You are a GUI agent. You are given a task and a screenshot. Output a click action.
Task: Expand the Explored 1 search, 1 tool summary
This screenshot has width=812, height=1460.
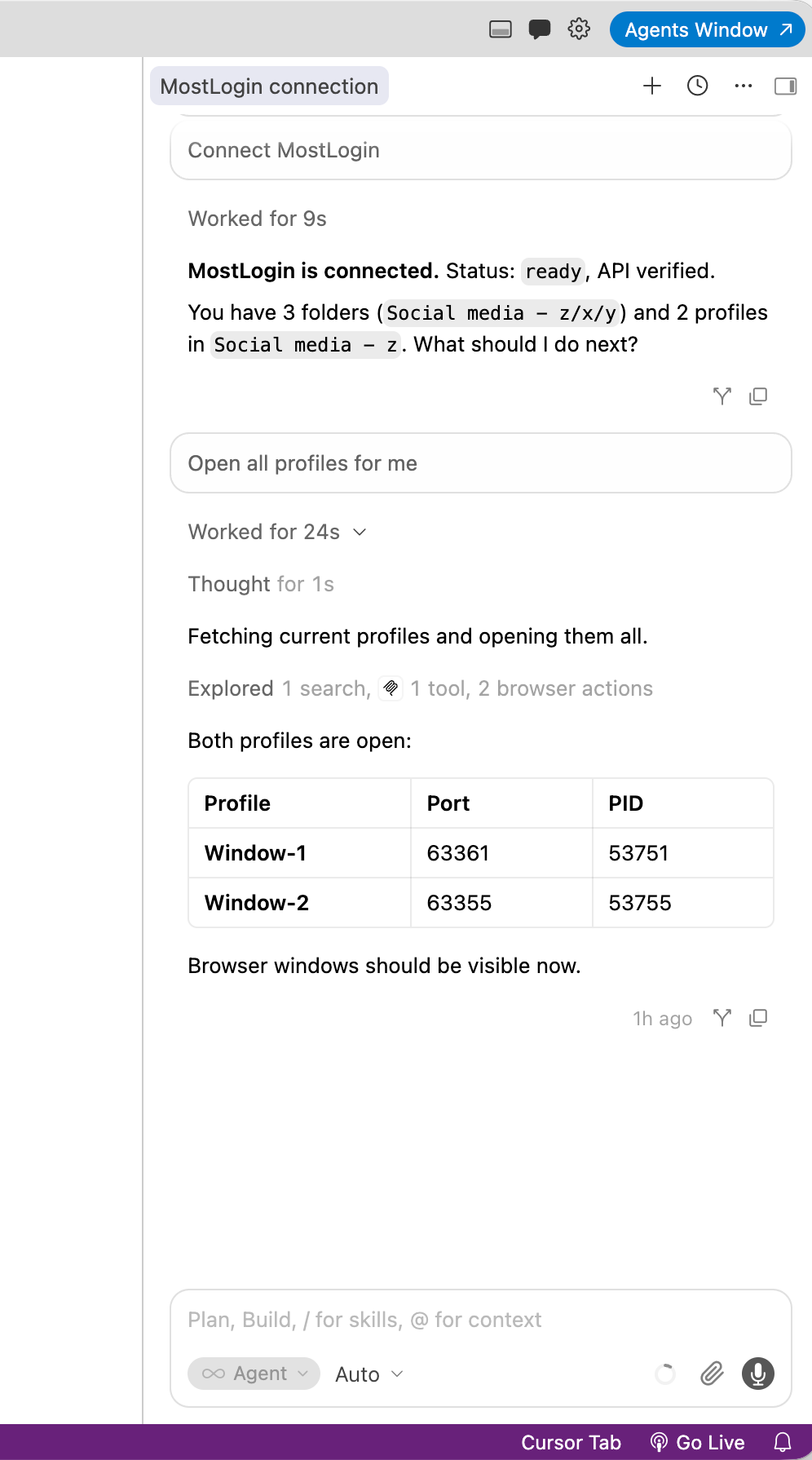(x=420, y=688)
